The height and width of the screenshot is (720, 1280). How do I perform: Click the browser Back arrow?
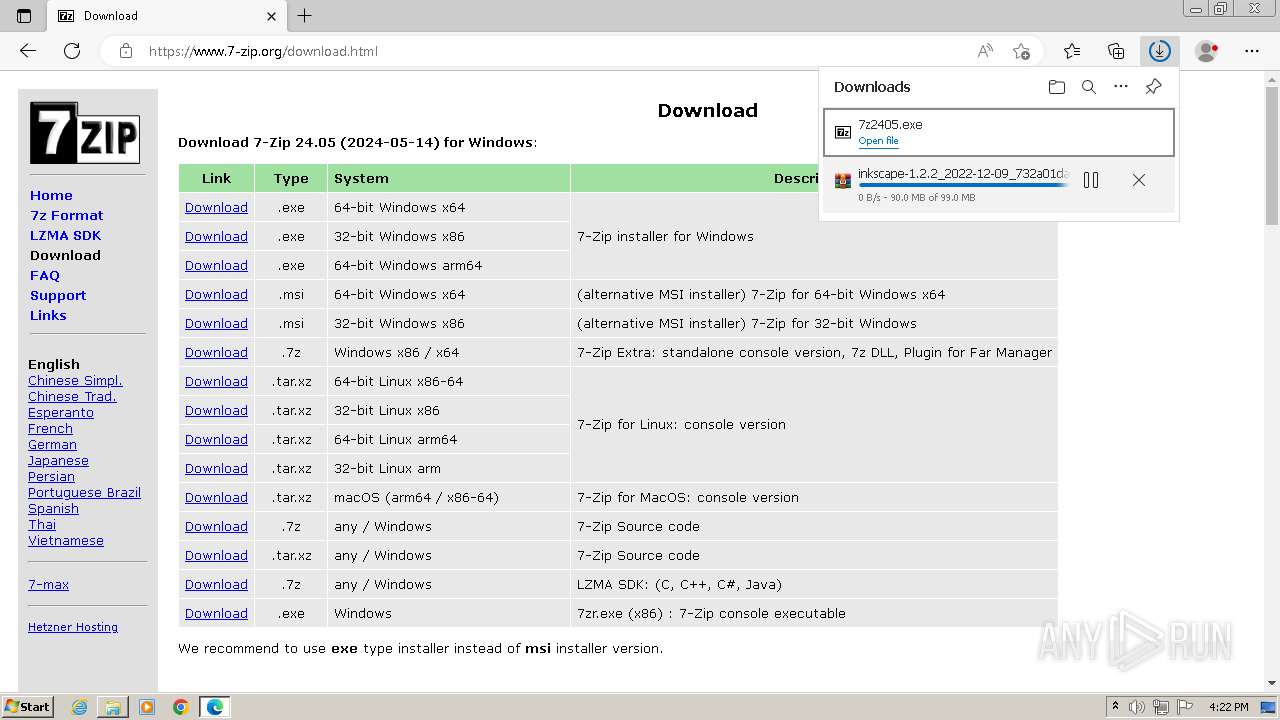point(28,51)
